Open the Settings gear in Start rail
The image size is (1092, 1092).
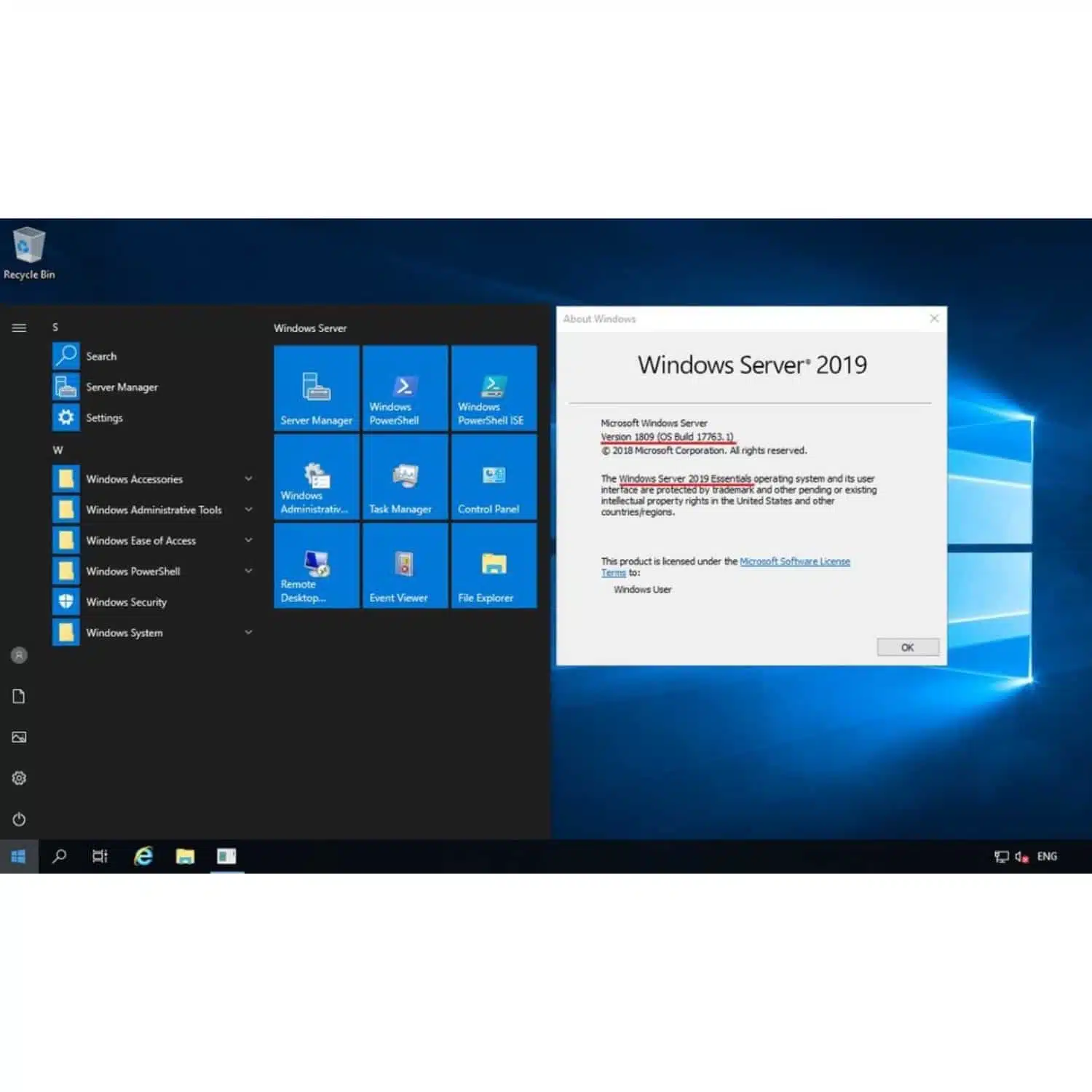pyautogui.click(x=19, y=778)
